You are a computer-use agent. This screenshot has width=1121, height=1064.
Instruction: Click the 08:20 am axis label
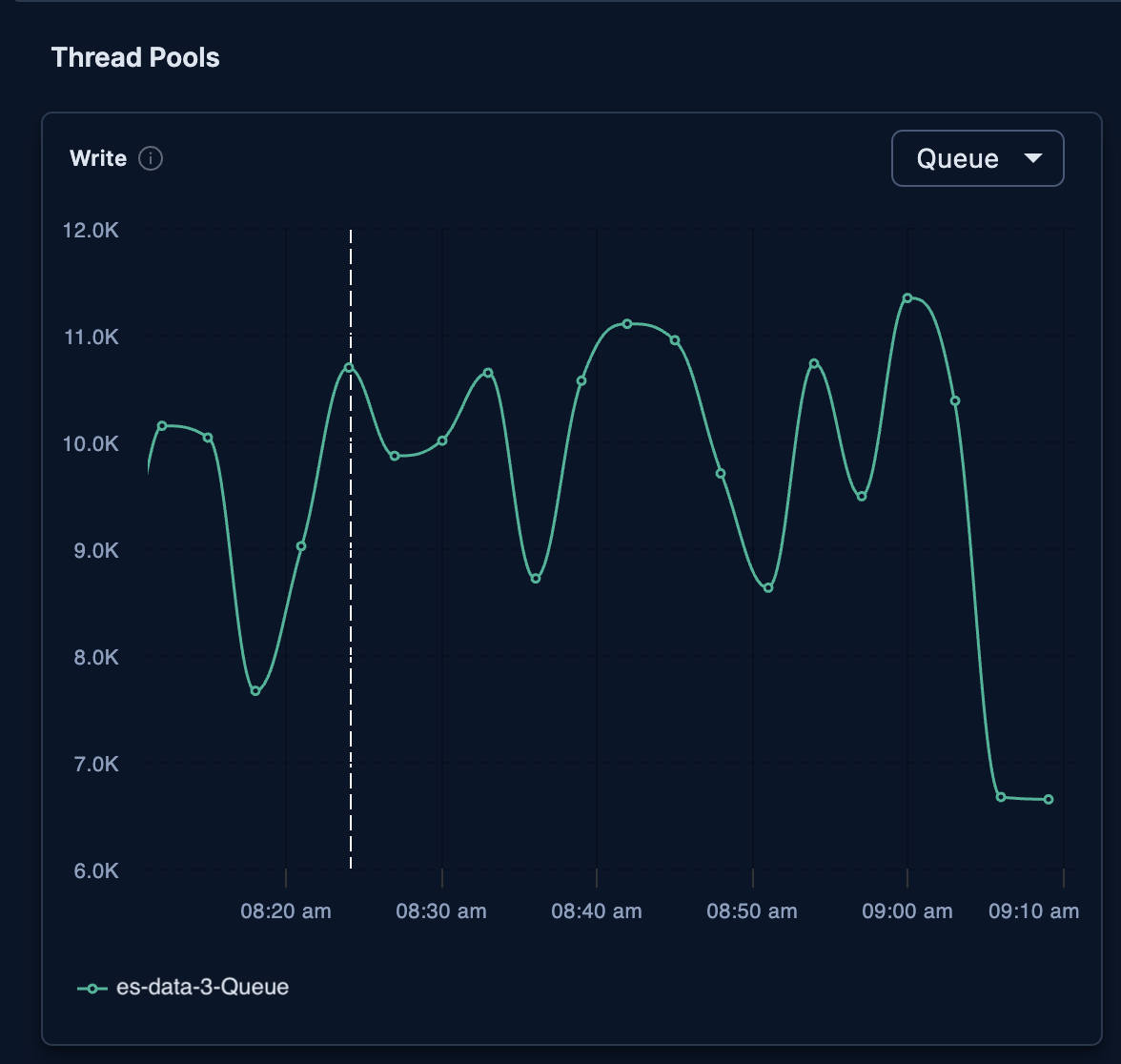[x=286, y=911]
